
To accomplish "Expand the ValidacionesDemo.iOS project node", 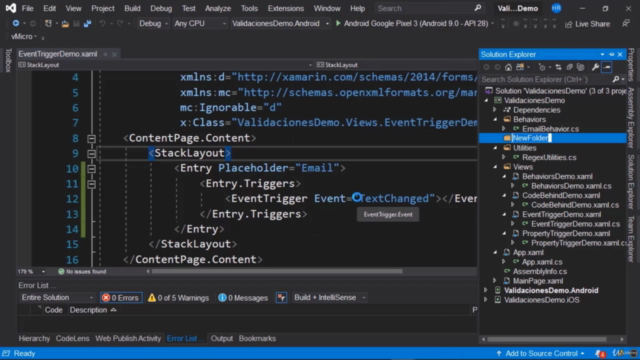I will [x=486, y=300].
